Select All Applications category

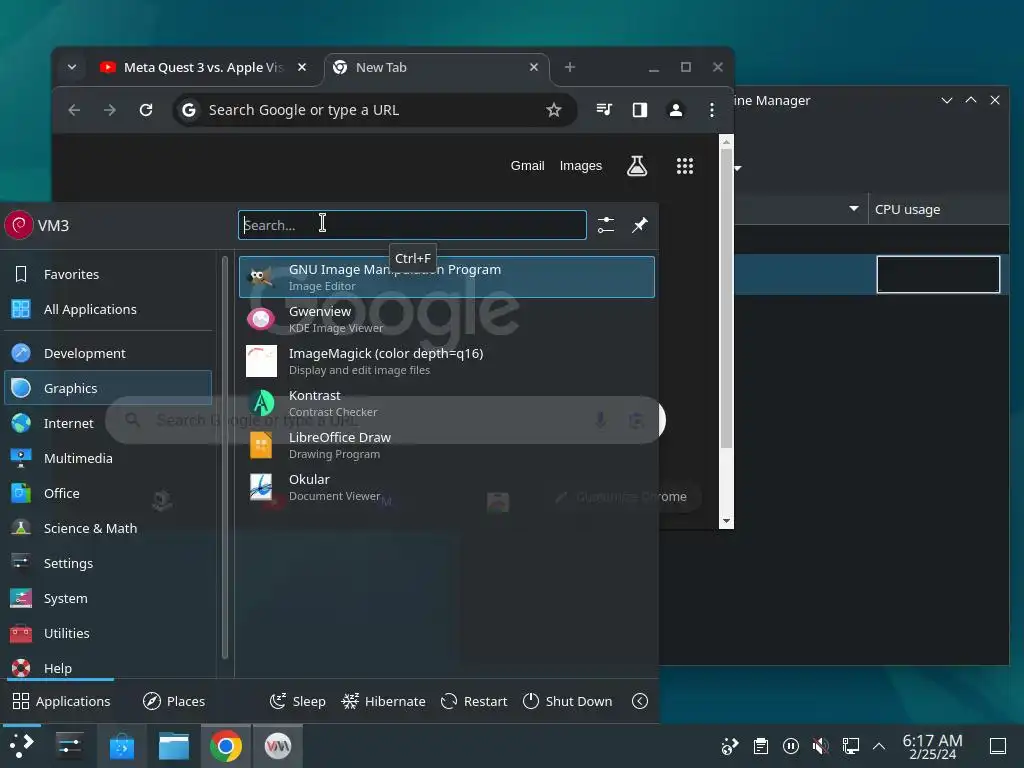tap(108, 309)
